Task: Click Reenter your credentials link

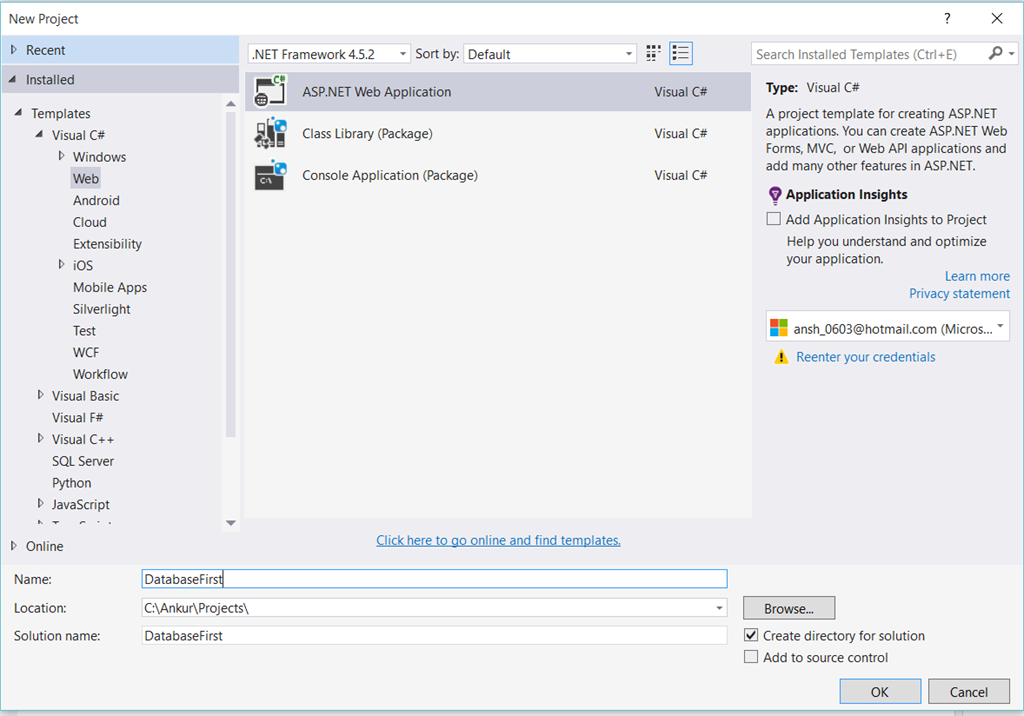Action: (x=865, y=357)
